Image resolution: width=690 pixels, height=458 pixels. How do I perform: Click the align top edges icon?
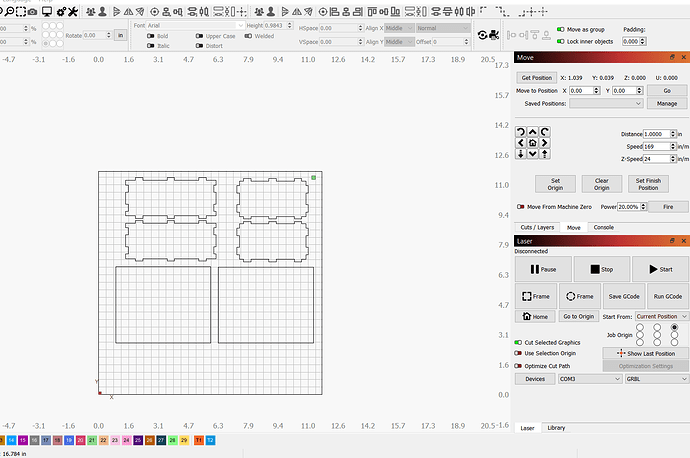click(372, 12)
